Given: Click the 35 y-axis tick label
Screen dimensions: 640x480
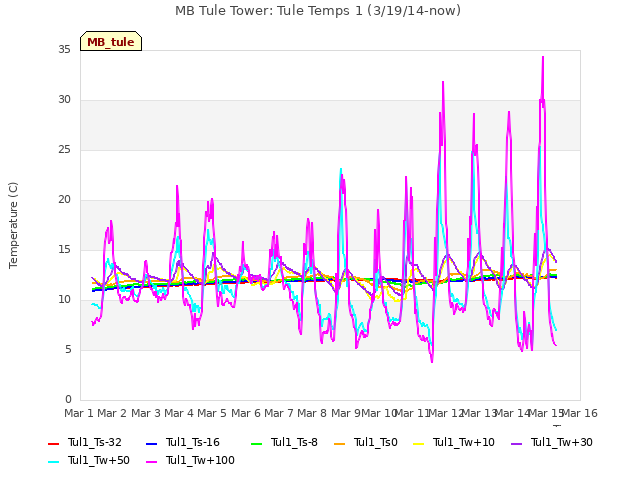Looking at the screenshot, I should point(64,49).
